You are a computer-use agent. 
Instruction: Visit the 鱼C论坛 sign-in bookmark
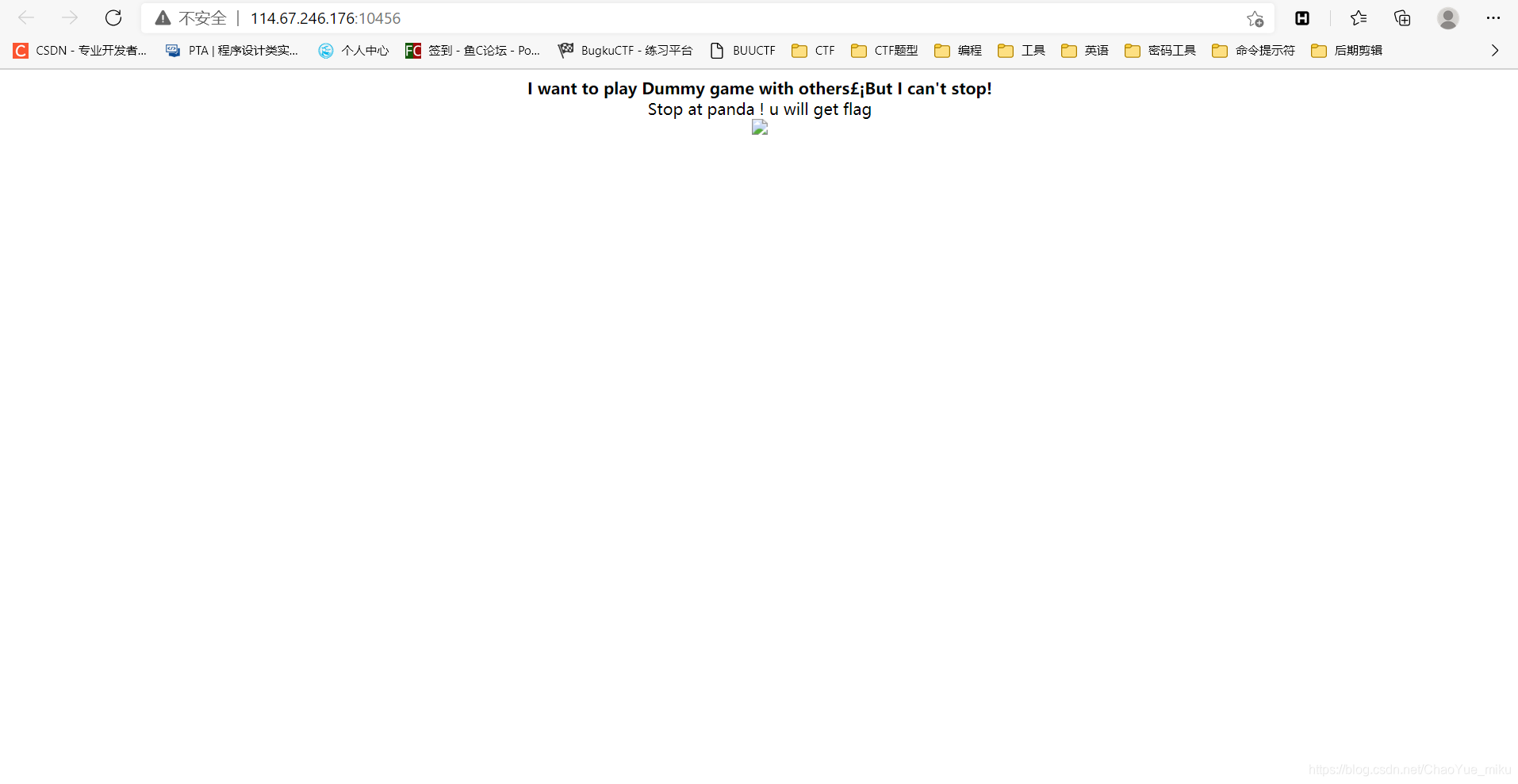pyautogui.click(x=471, y=50)
